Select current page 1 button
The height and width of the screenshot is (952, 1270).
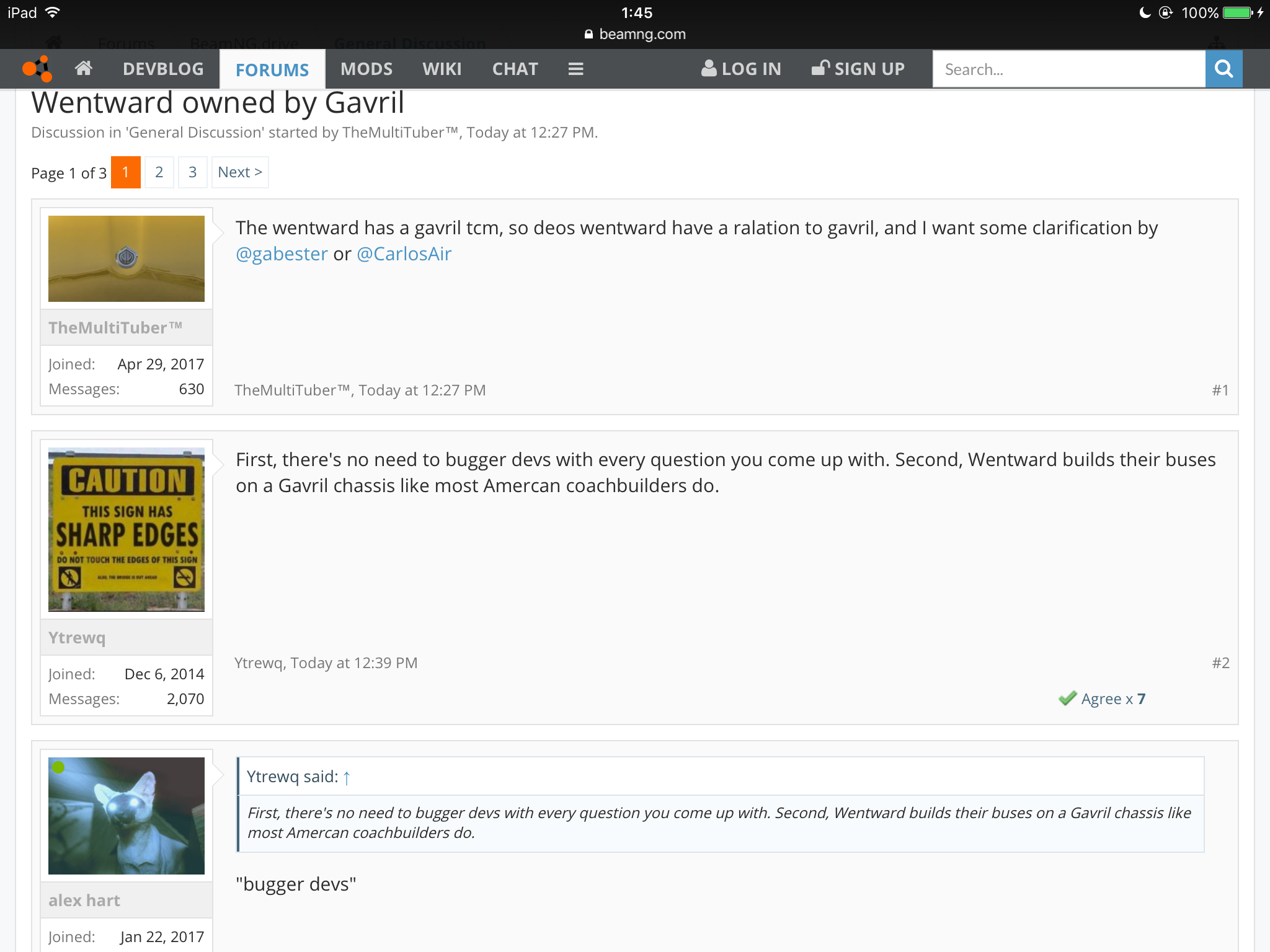click(126, 172)
